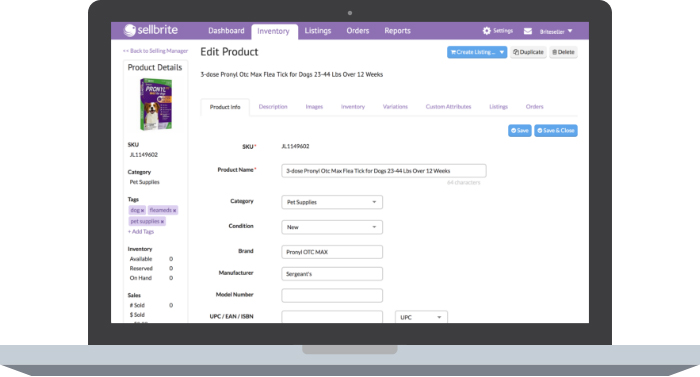Switch to the product Listings tab
The image size is (700, 377).
pos(498,107)
